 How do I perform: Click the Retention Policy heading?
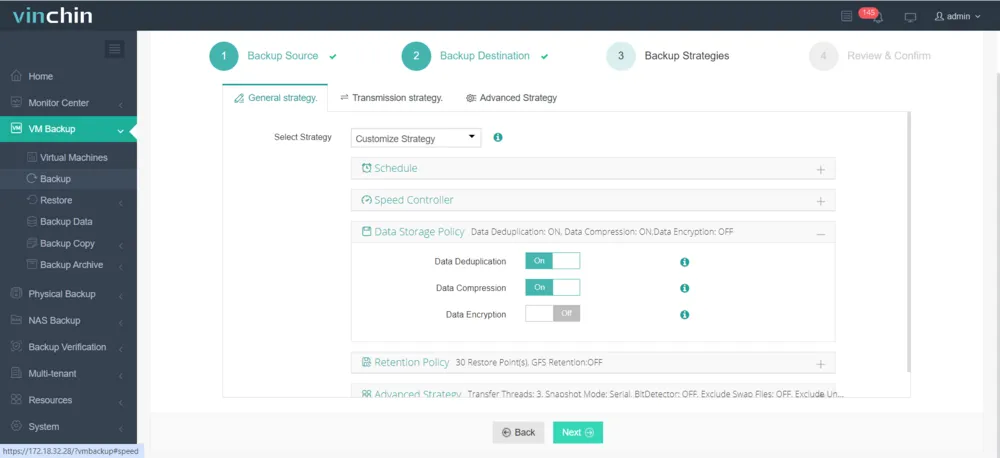tap(411, 362)
